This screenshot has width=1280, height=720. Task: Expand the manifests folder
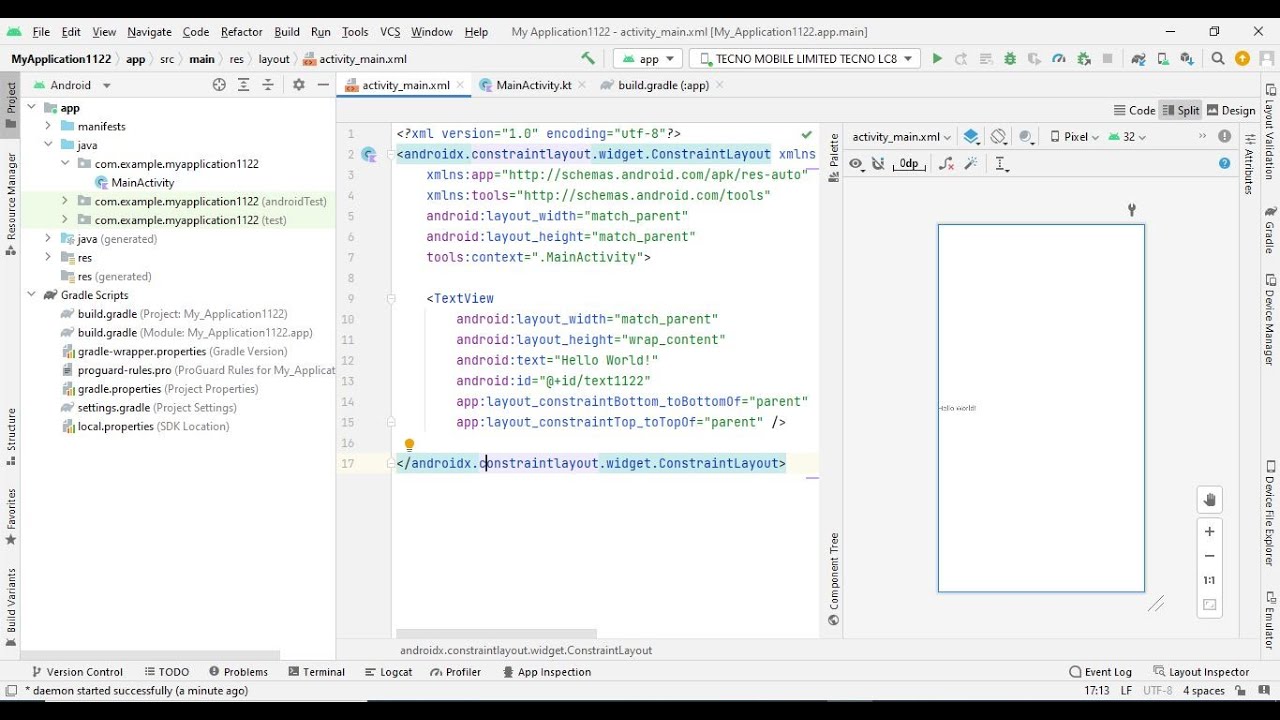click(x=47, y=127)
